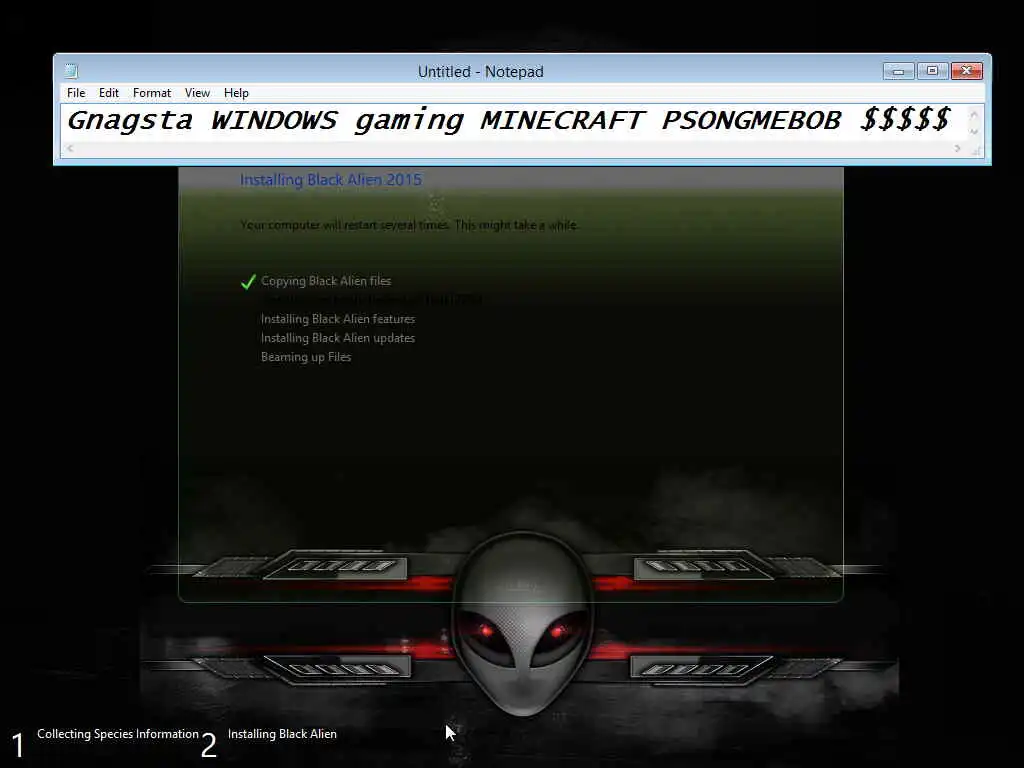1024x768 pixels.
Task: Open the File menu in Notepad
Action: click(x=76, y=93)
